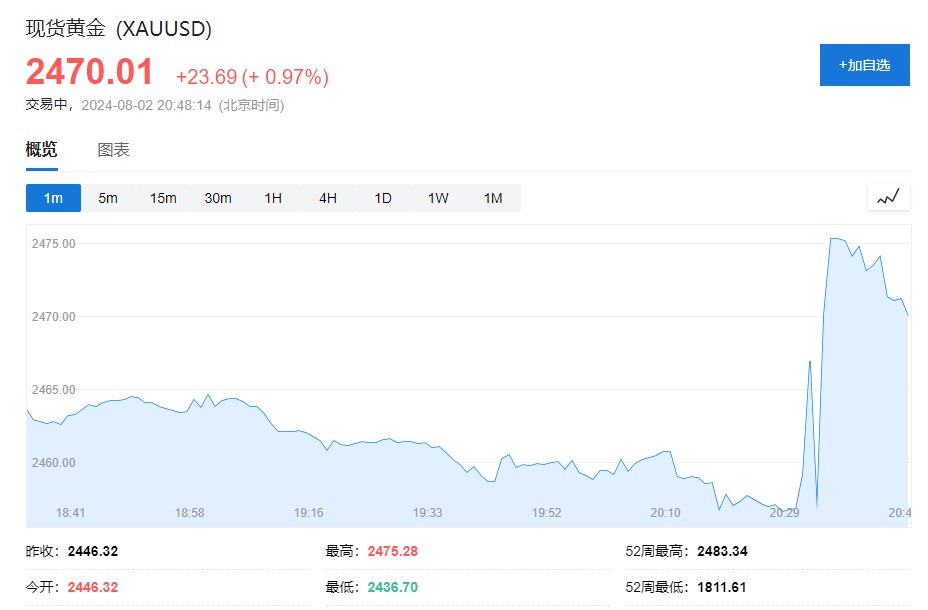Click the +加自选 button

(864, 65)
